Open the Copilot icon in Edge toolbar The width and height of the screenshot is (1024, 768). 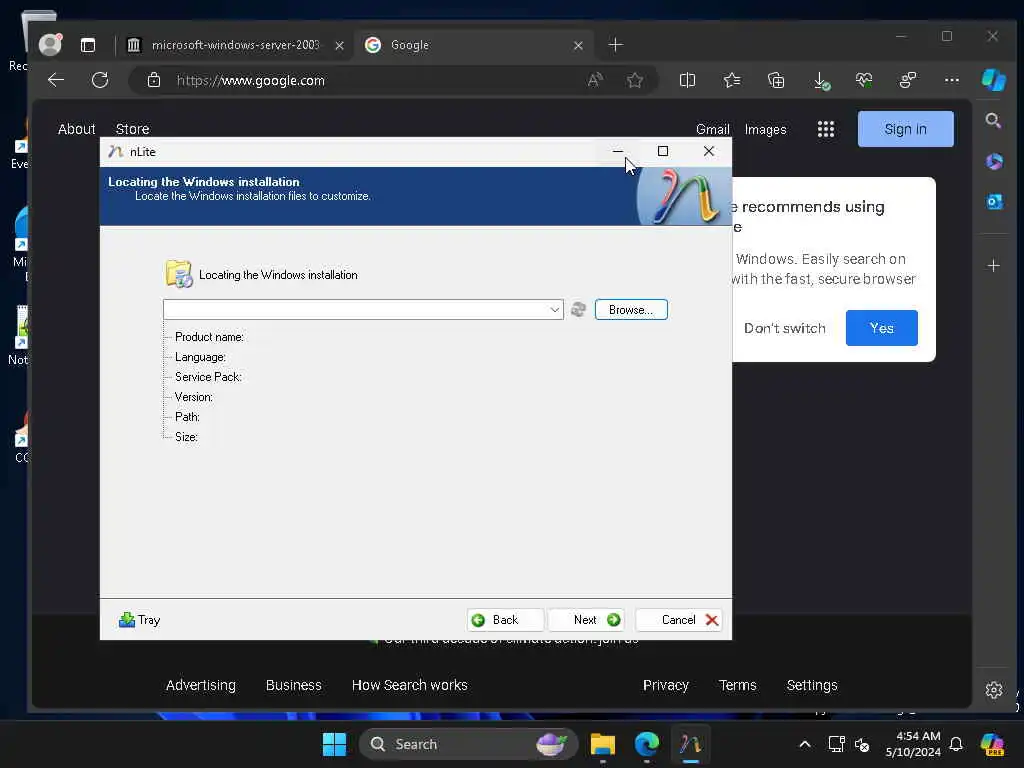[993, 80]
